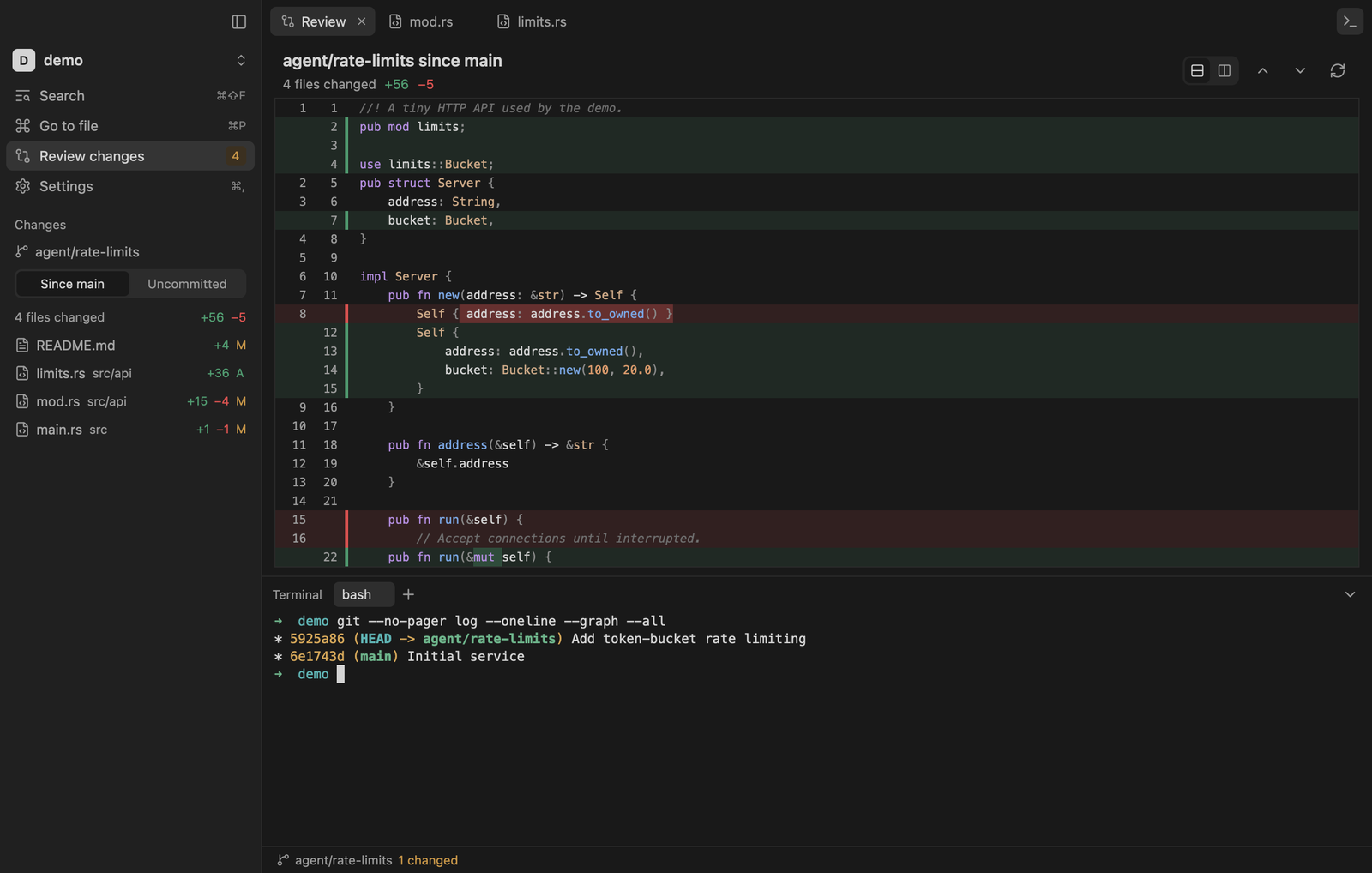
Task: Switch to Uncommitted changes
Action: pyautogui.click(x=187, y=284)
